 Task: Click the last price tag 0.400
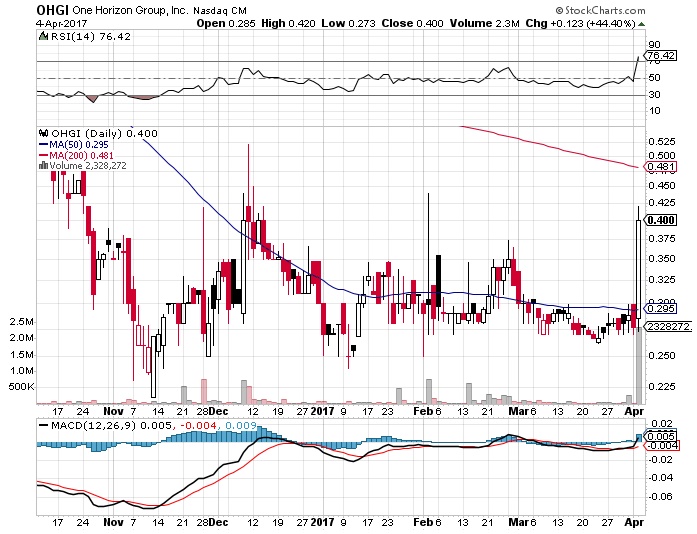point(661,220)
